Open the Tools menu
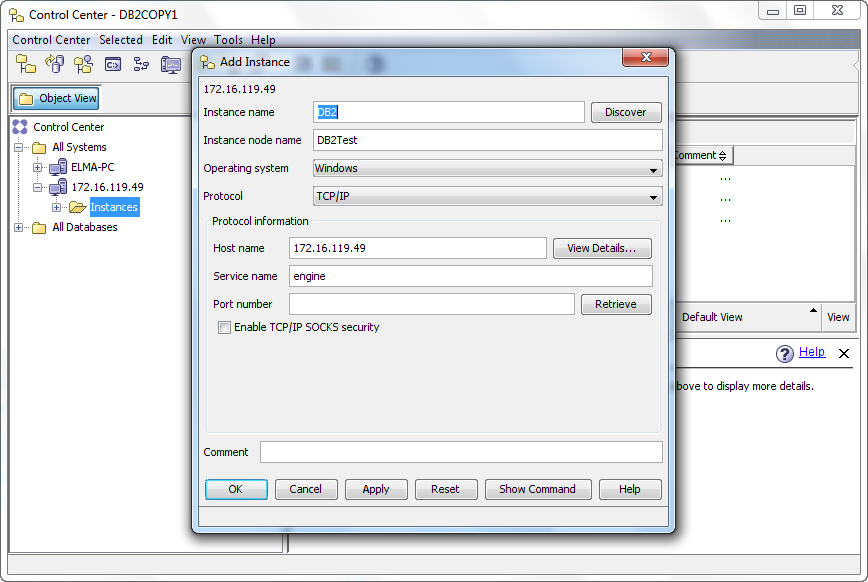Screen dimensions: 868x582 pyautogui.click(x=228, y=40)
